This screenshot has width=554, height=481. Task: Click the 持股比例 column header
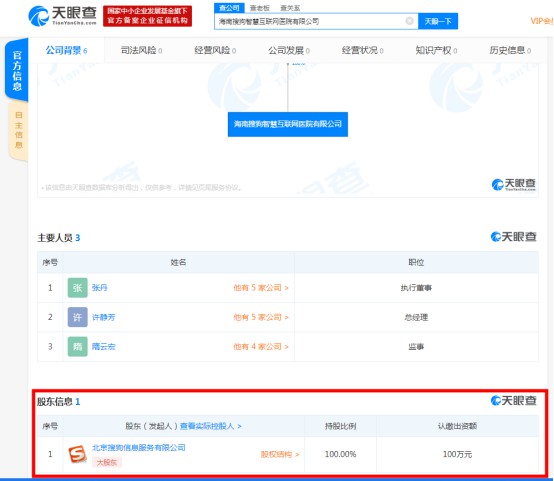pos(340,426)
